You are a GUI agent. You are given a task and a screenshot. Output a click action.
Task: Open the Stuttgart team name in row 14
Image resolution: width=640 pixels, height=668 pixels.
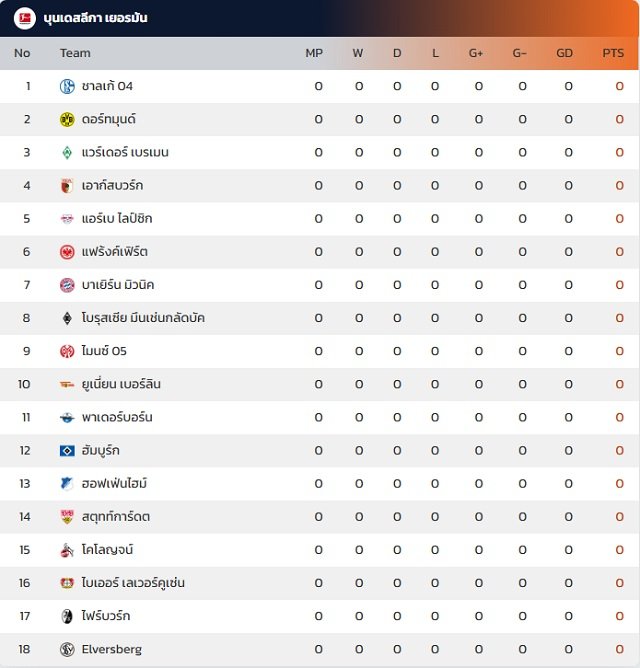pyautogui.click(x=115, y=517)
